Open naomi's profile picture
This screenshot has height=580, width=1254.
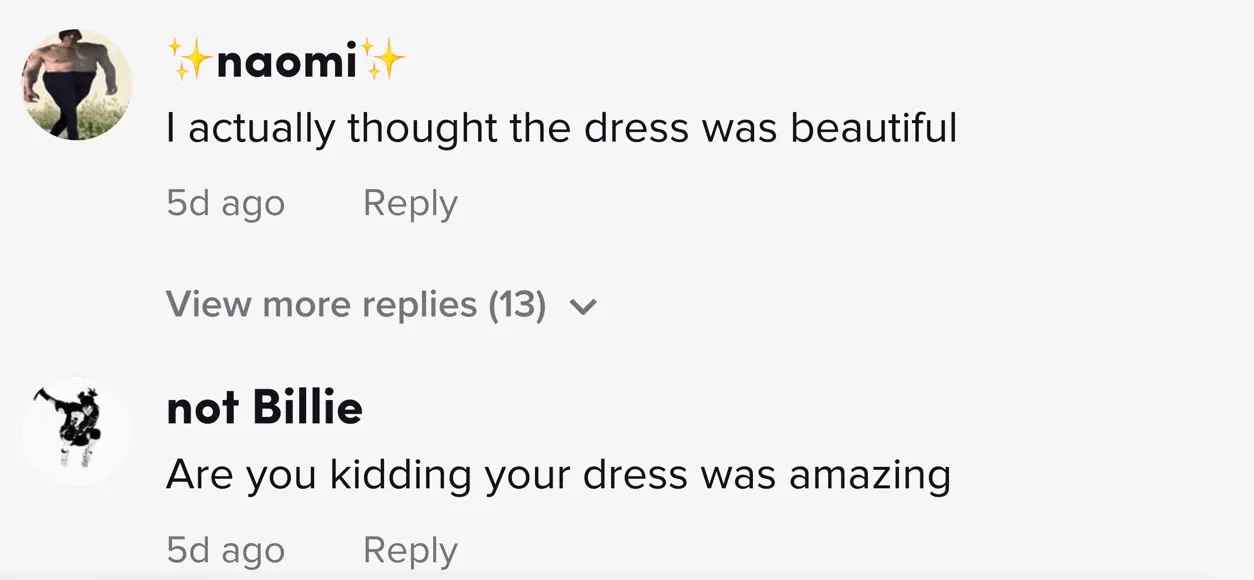pos(77,85)
